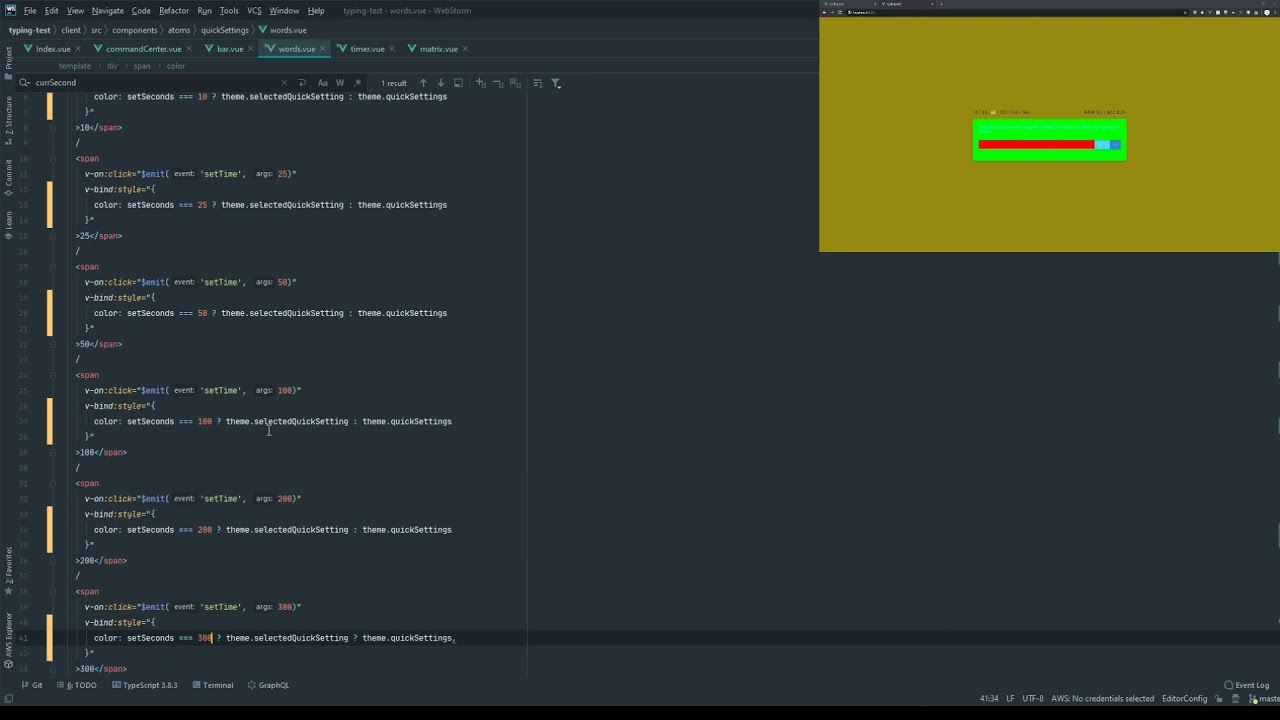Viewport: 1280px width, 720px height.
Task: Switch to the bar.vue editor tab
Action: [x=230, y=49]
